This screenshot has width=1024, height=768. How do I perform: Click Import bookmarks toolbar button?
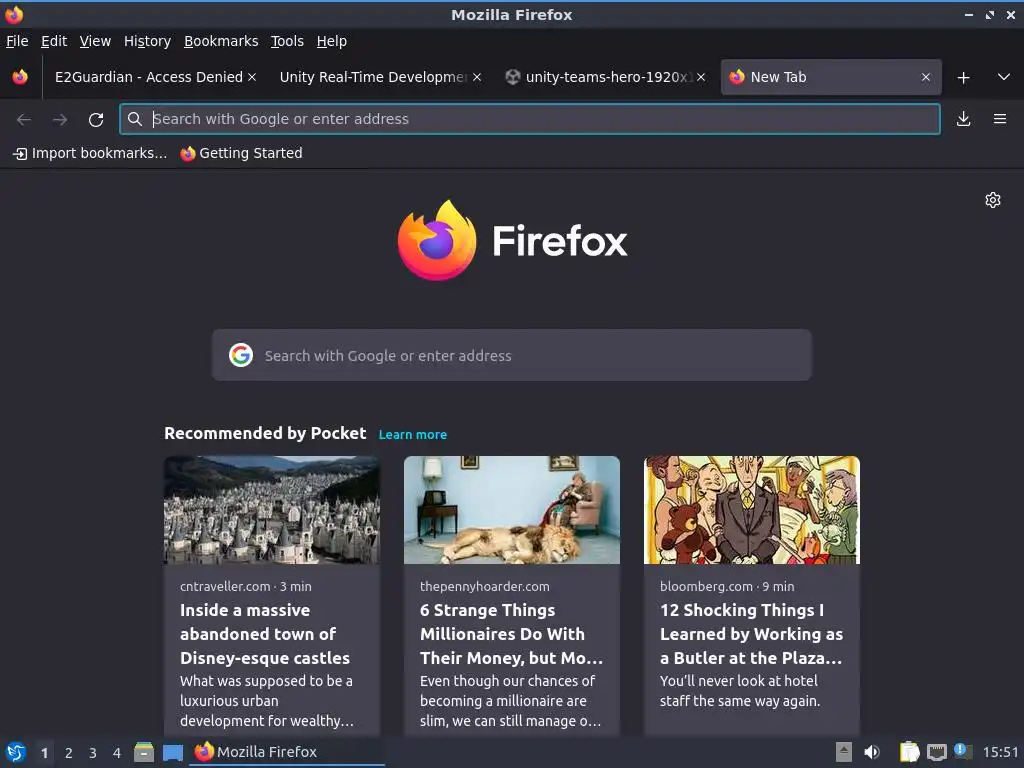(90, 153)
